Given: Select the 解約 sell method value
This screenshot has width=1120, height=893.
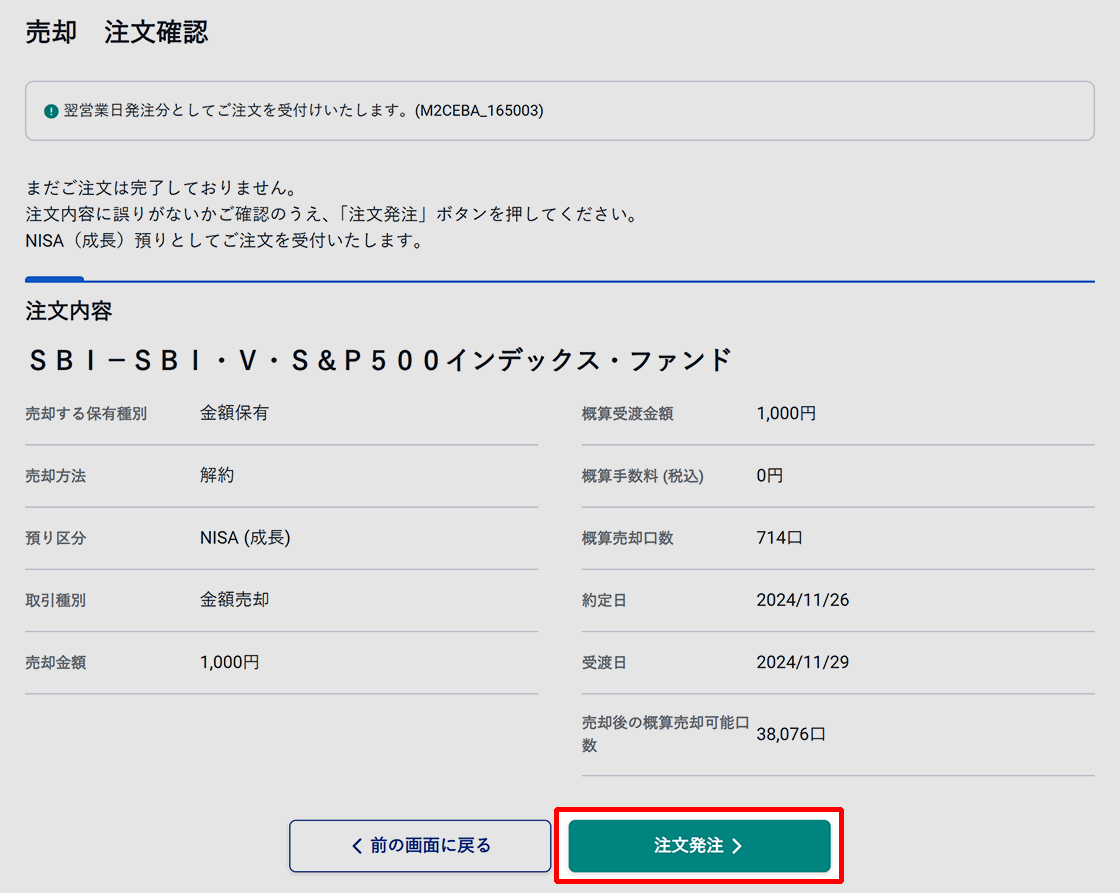Looking at the screenshot, I should click(x=217, y=475).
